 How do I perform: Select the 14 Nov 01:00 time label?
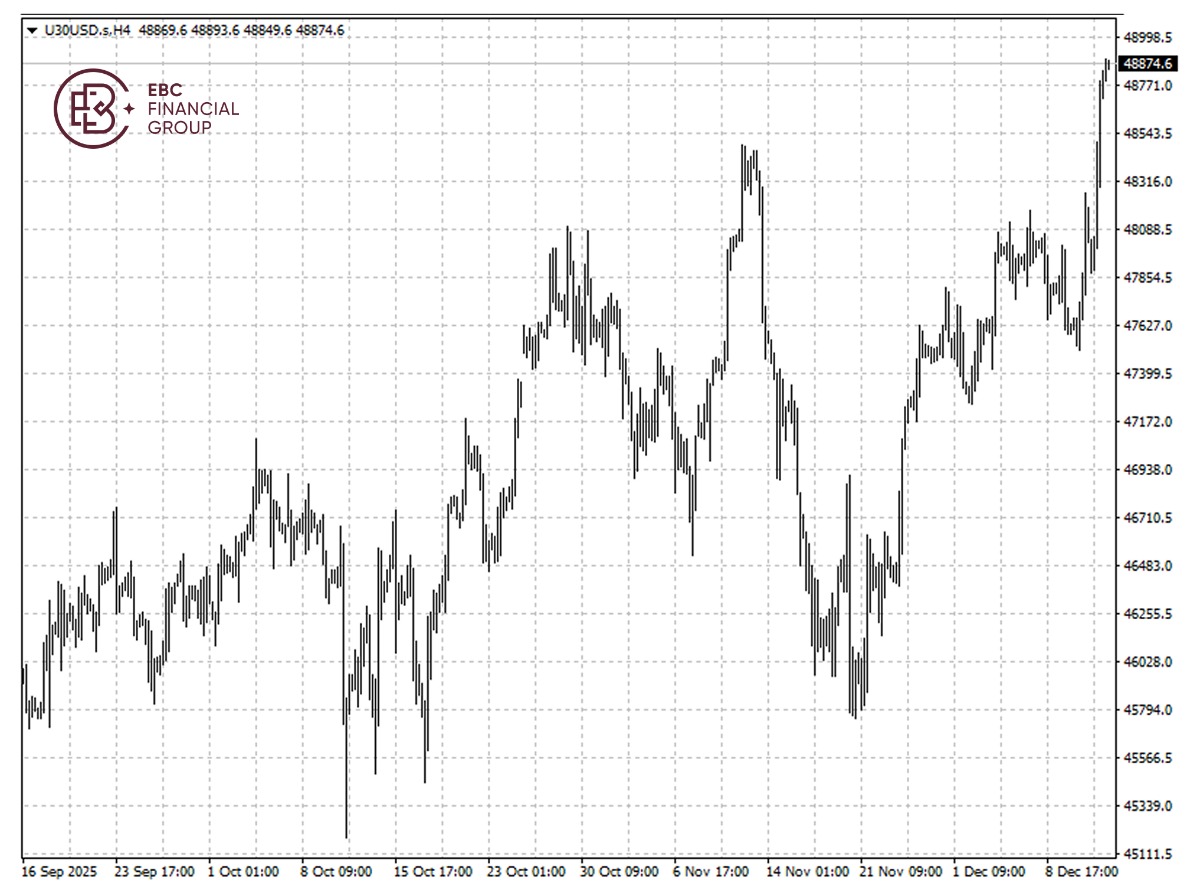808,872
